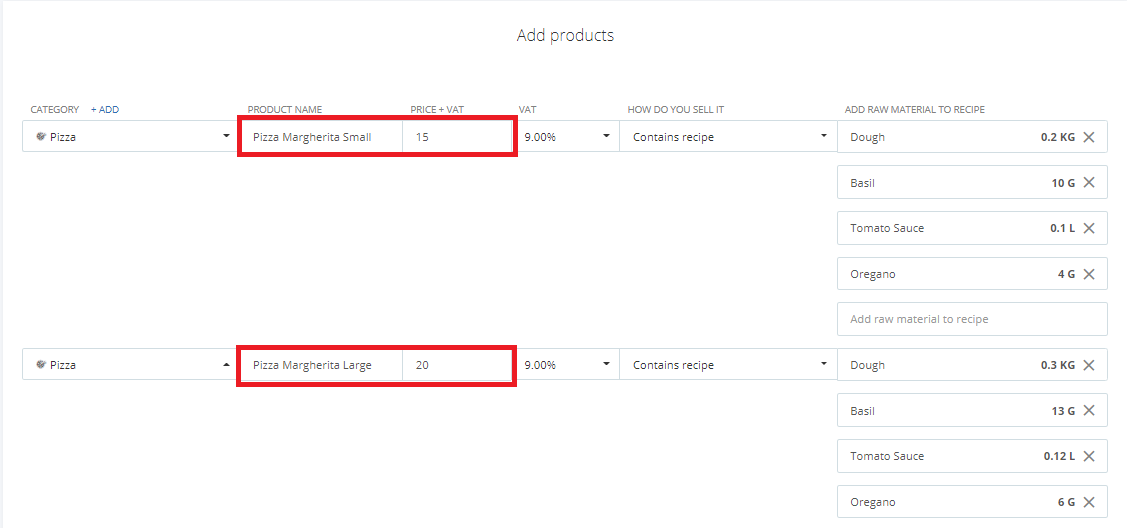Click the 'ADD RAW MATERIAL TO RECIPE' label

914,109
